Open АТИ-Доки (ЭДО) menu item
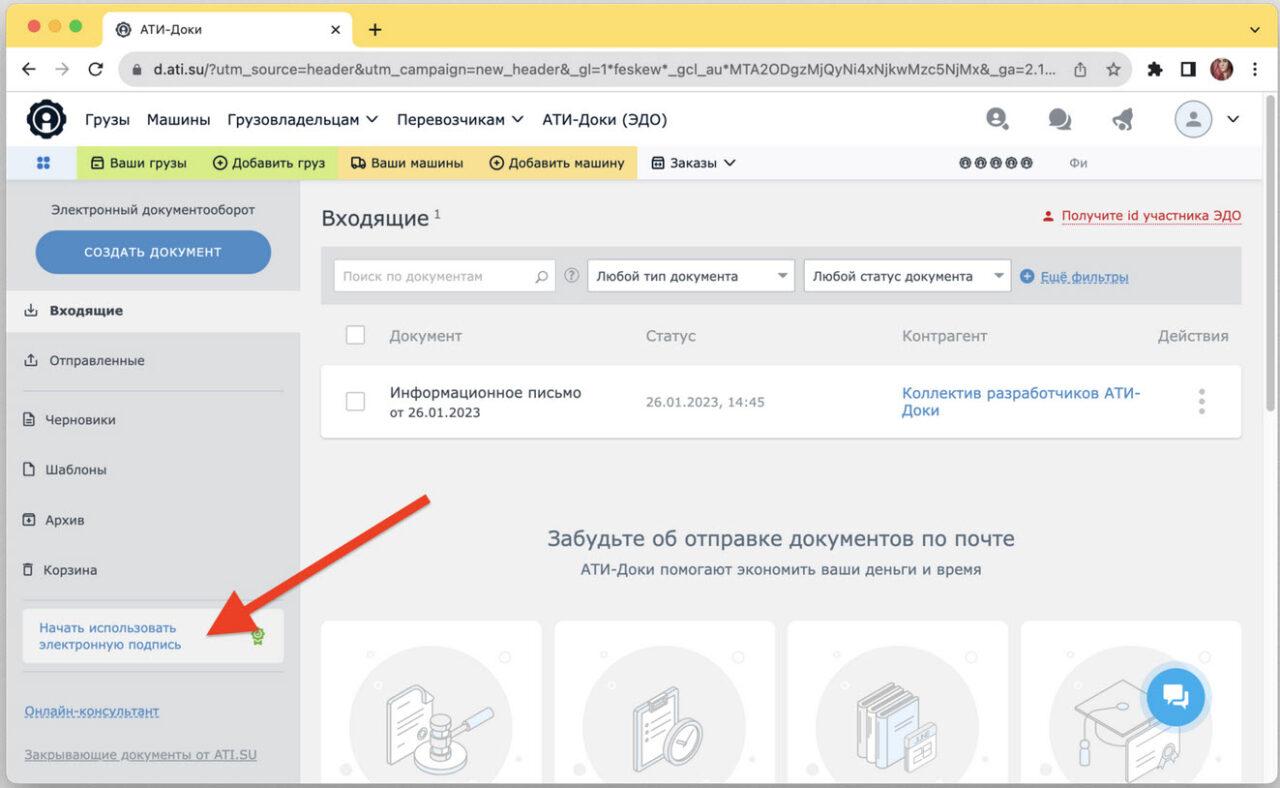 tap(605, 120)
